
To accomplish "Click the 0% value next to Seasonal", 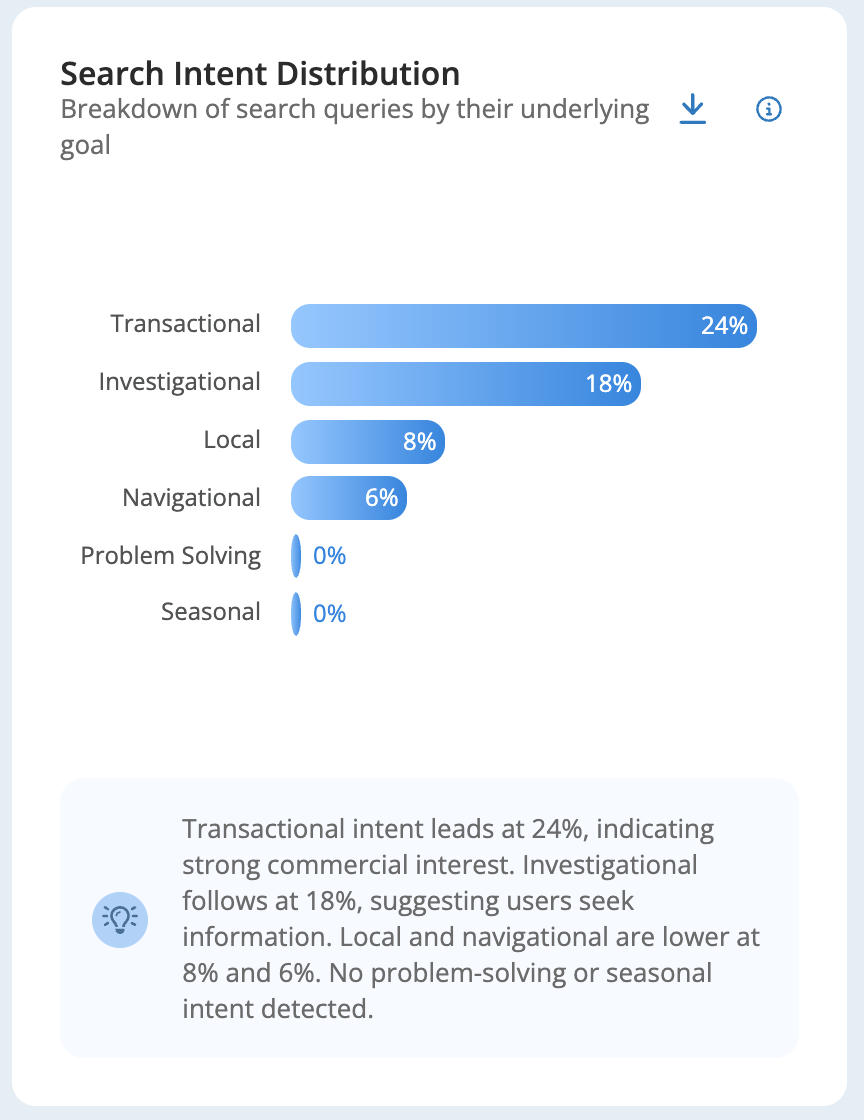I will (x=329, y=614).
